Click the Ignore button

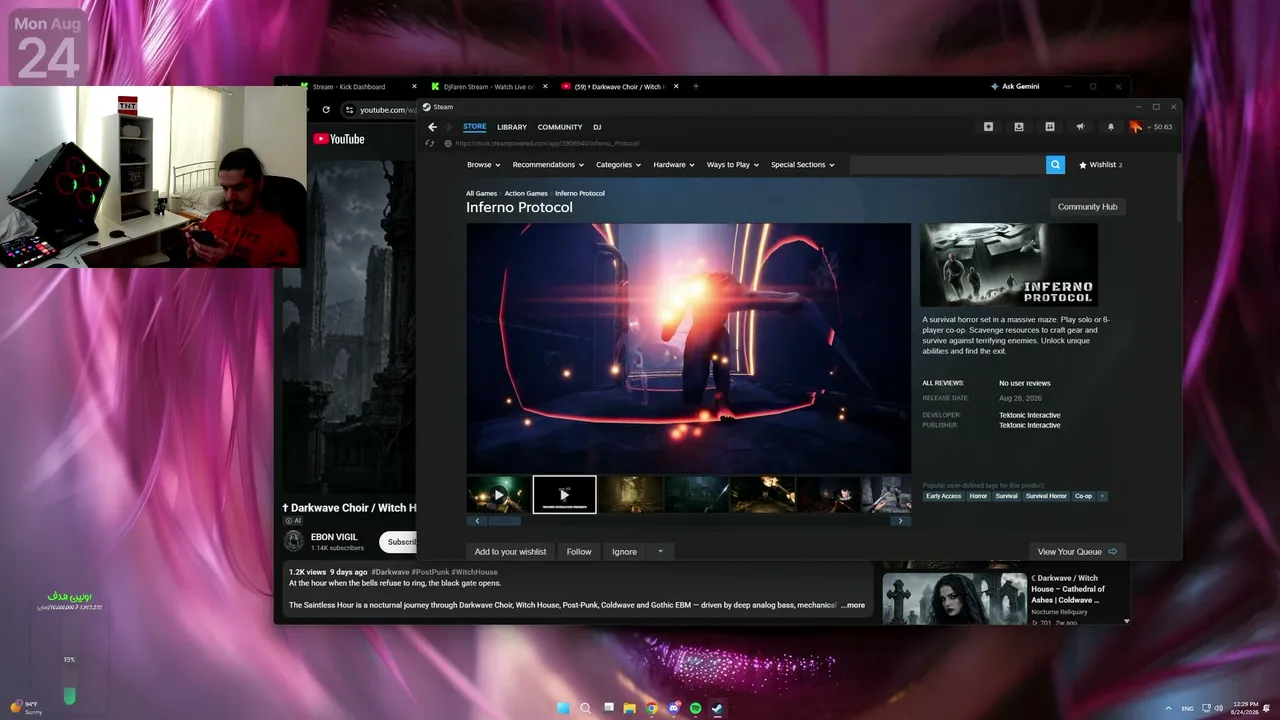point(624,552)
